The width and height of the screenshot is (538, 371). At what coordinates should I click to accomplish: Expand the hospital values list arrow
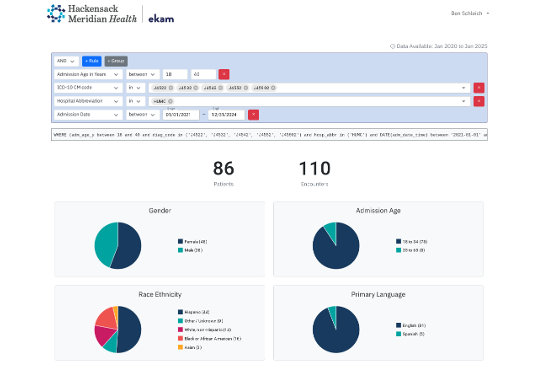point(464,101)
